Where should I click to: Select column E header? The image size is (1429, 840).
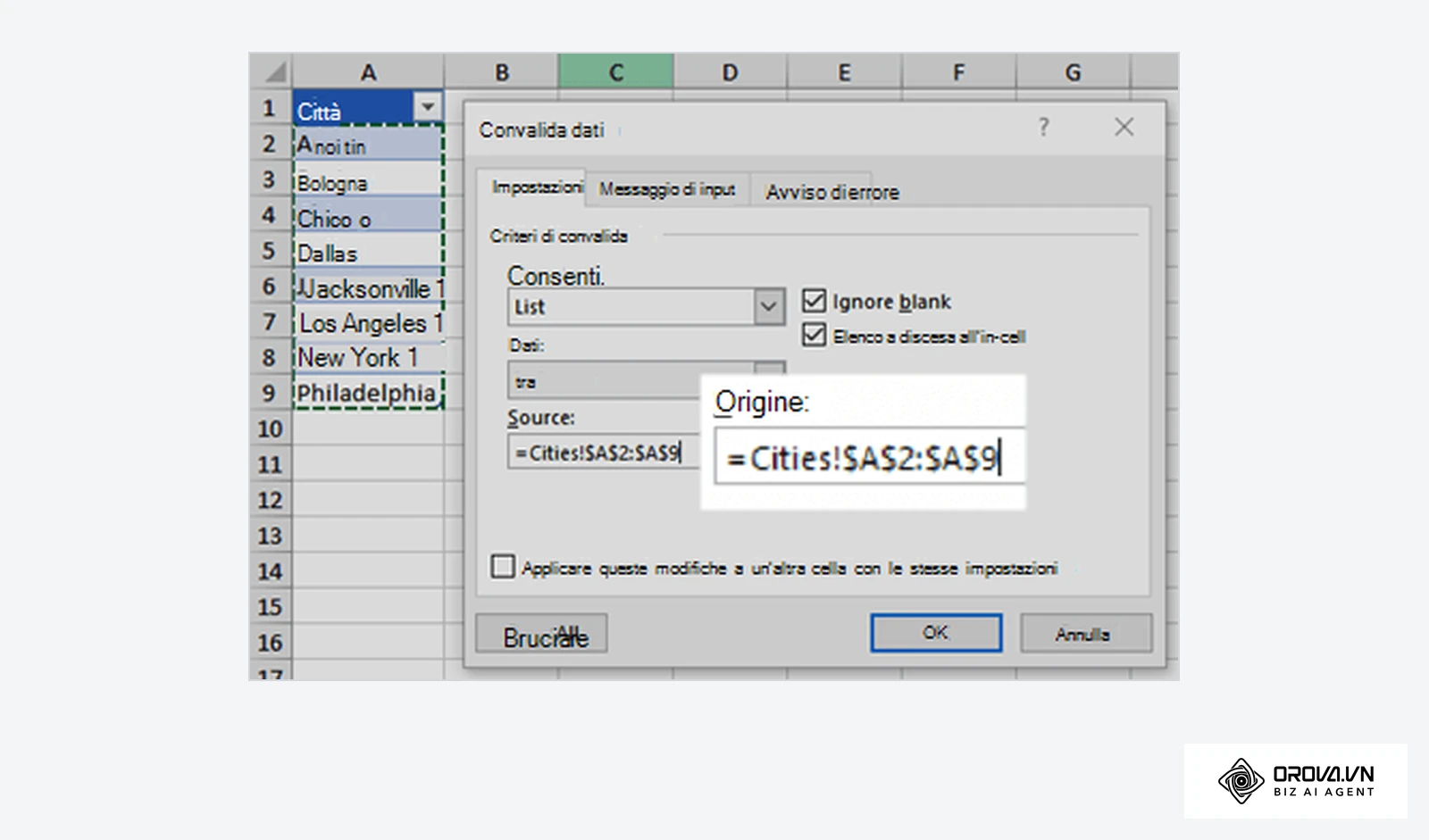pyautogui.click(x=845, y=71)
